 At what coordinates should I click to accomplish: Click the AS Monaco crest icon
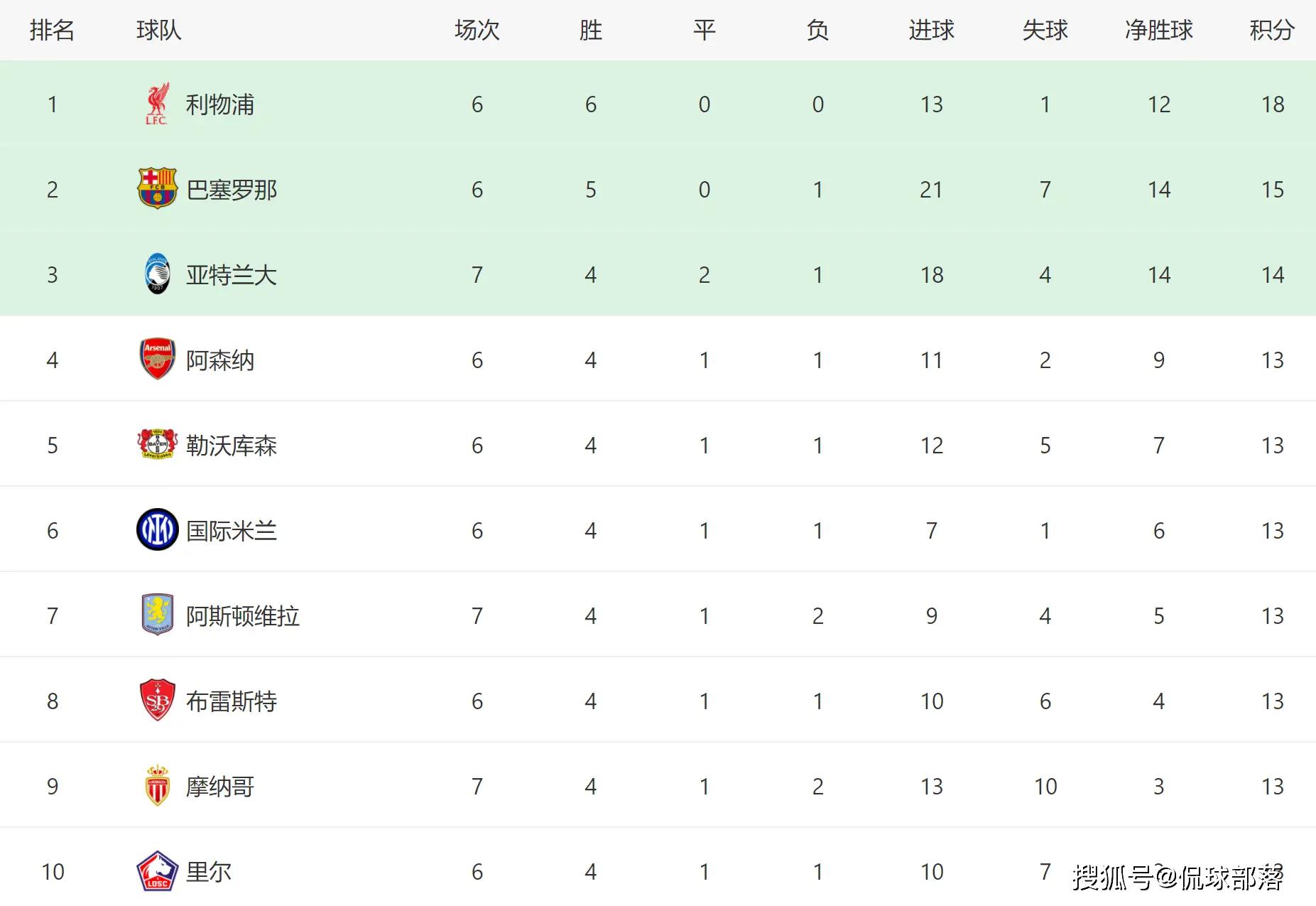coord(157,785)
